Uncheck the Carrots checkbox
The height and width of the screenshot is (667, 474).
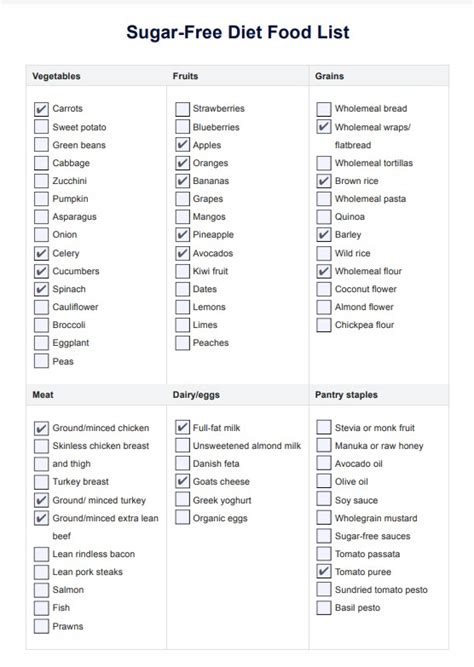pos(41,109)
